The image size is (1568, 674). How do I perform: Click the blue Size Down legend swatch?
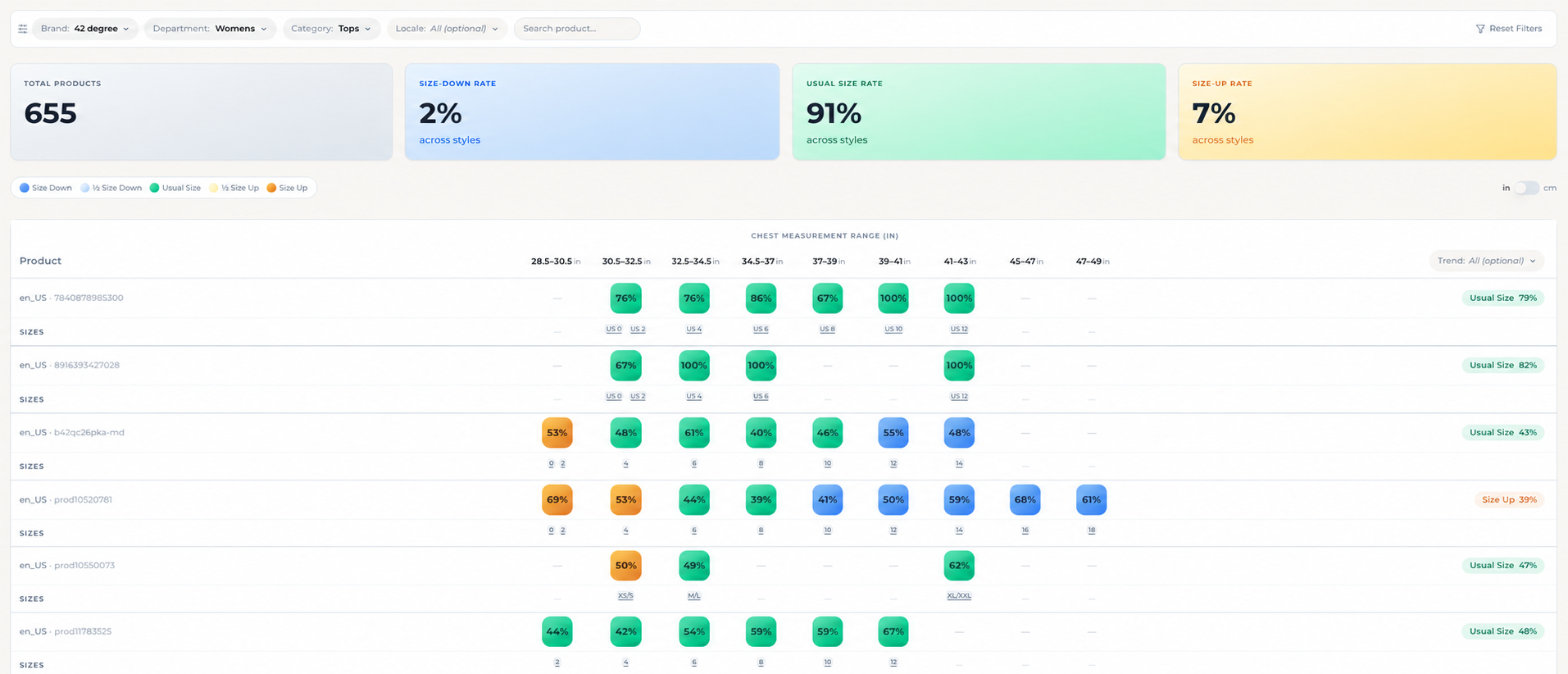[25, 188]
